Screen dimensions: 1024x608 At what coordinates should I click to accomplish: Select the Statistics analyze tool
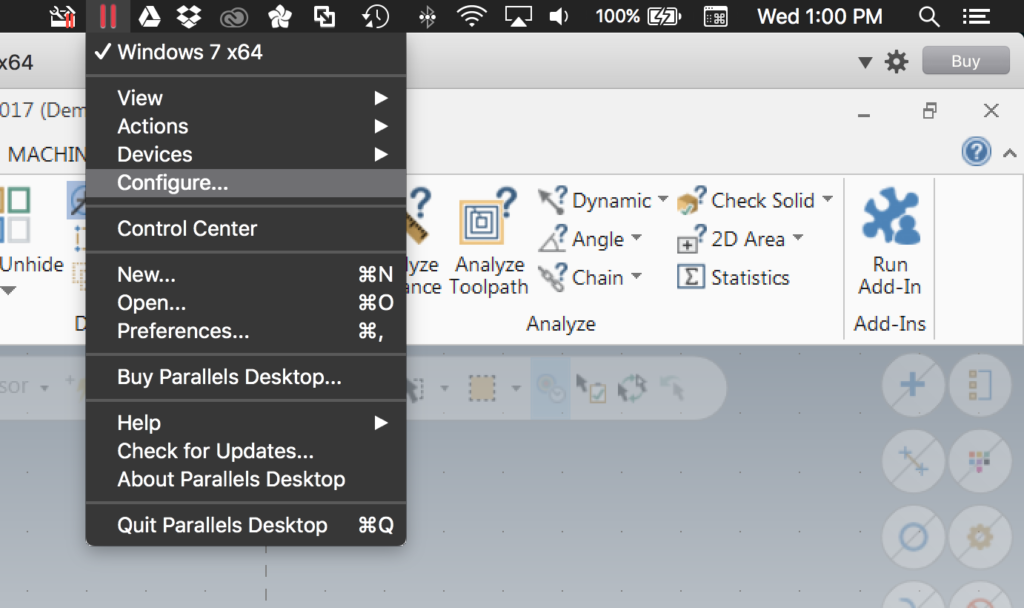[734, 277]
